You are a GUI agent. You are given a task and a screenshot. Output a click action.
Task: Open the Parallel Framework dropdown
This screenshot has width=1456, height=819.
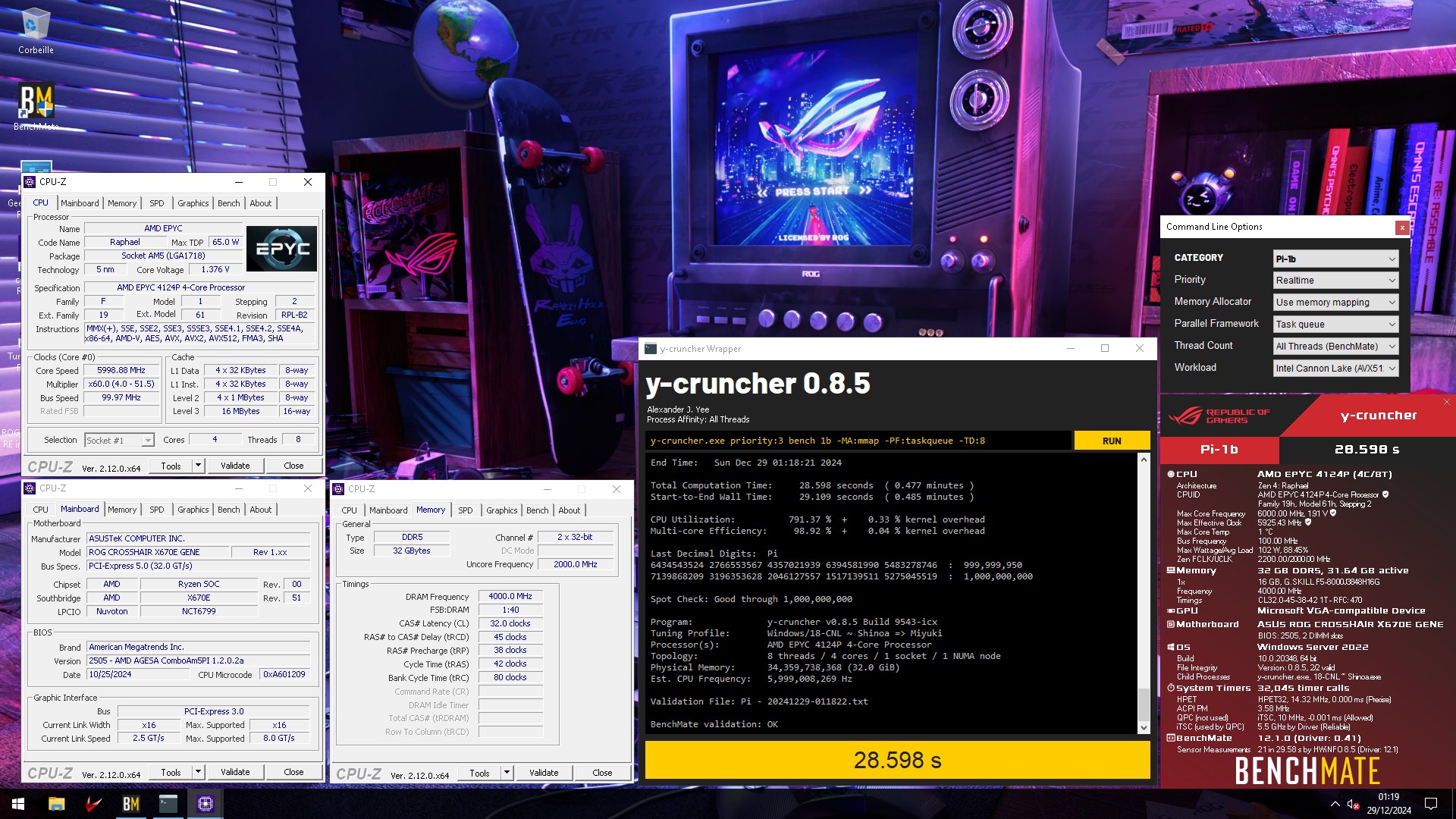point(1335,325)
